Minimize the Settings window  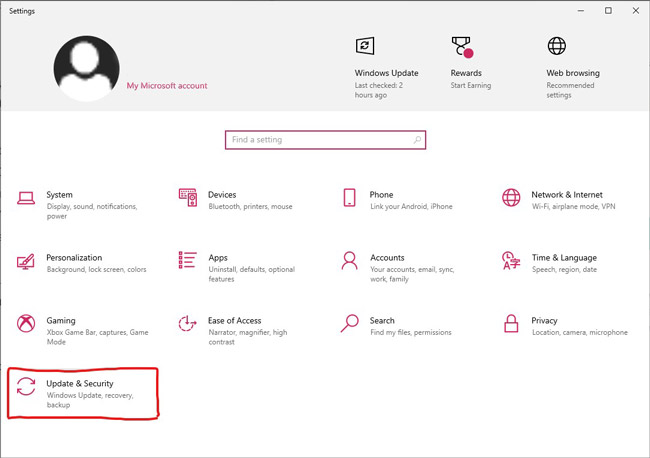pos(581,11)
